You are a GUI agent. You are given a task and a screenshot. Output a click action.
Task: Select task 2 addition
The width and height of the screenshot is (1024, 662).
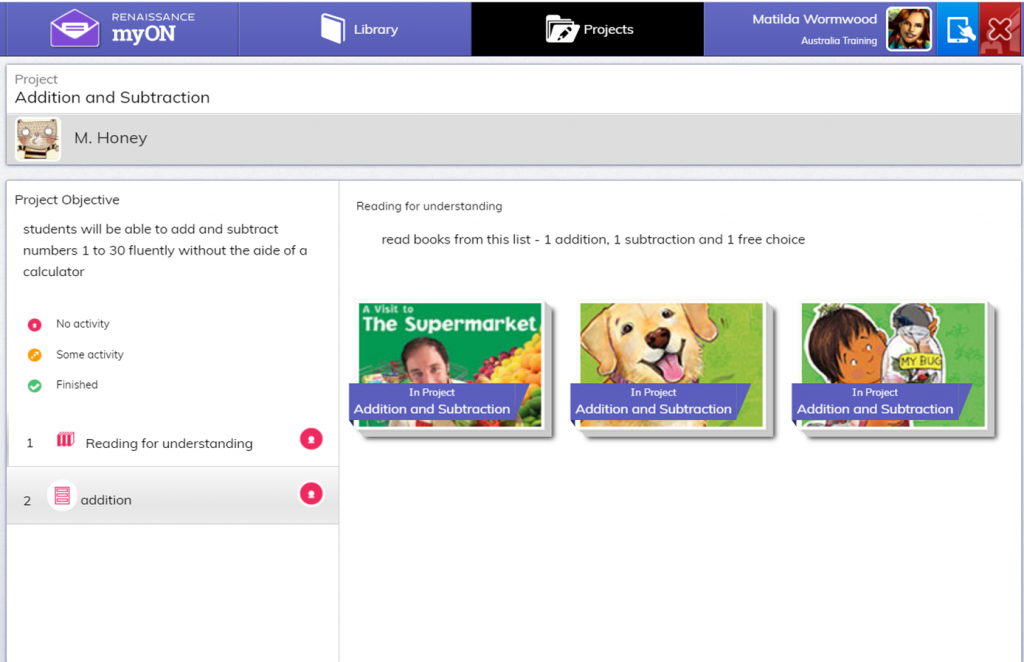point(172,496)
